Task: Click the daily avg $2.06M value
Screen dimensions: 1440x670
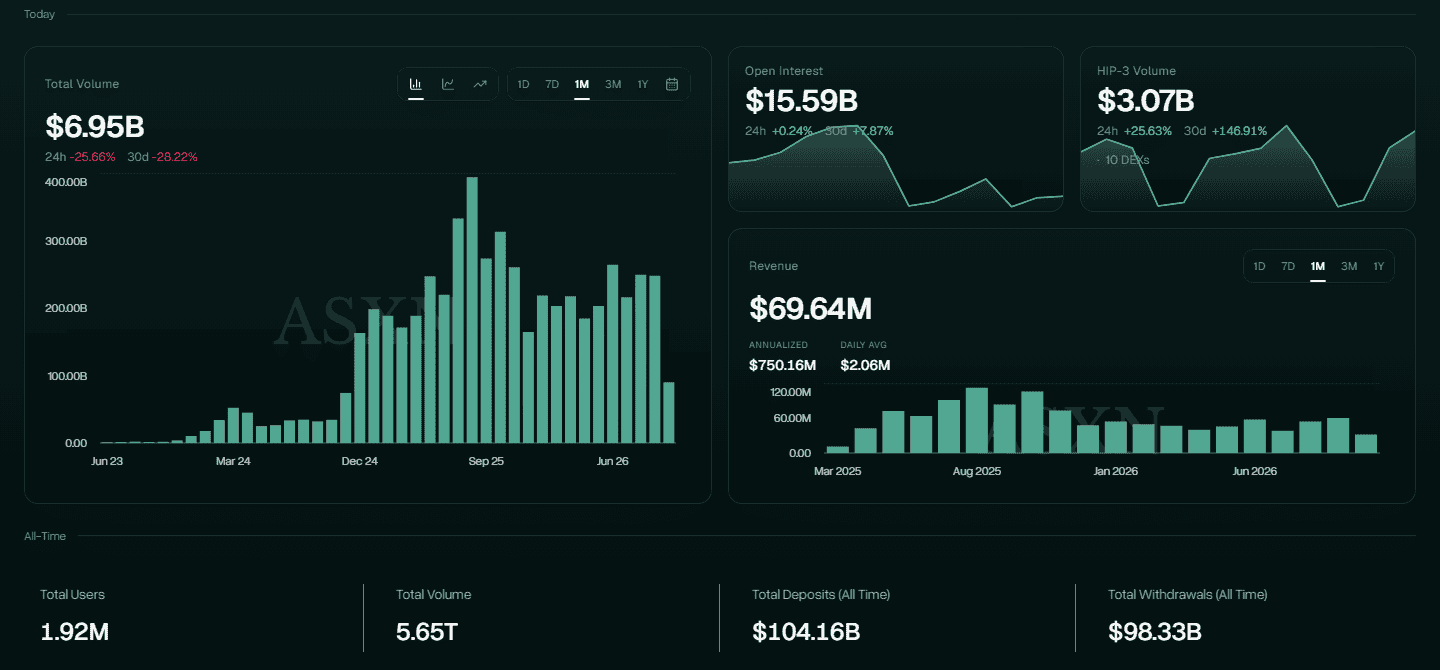Action: [865, 365]
